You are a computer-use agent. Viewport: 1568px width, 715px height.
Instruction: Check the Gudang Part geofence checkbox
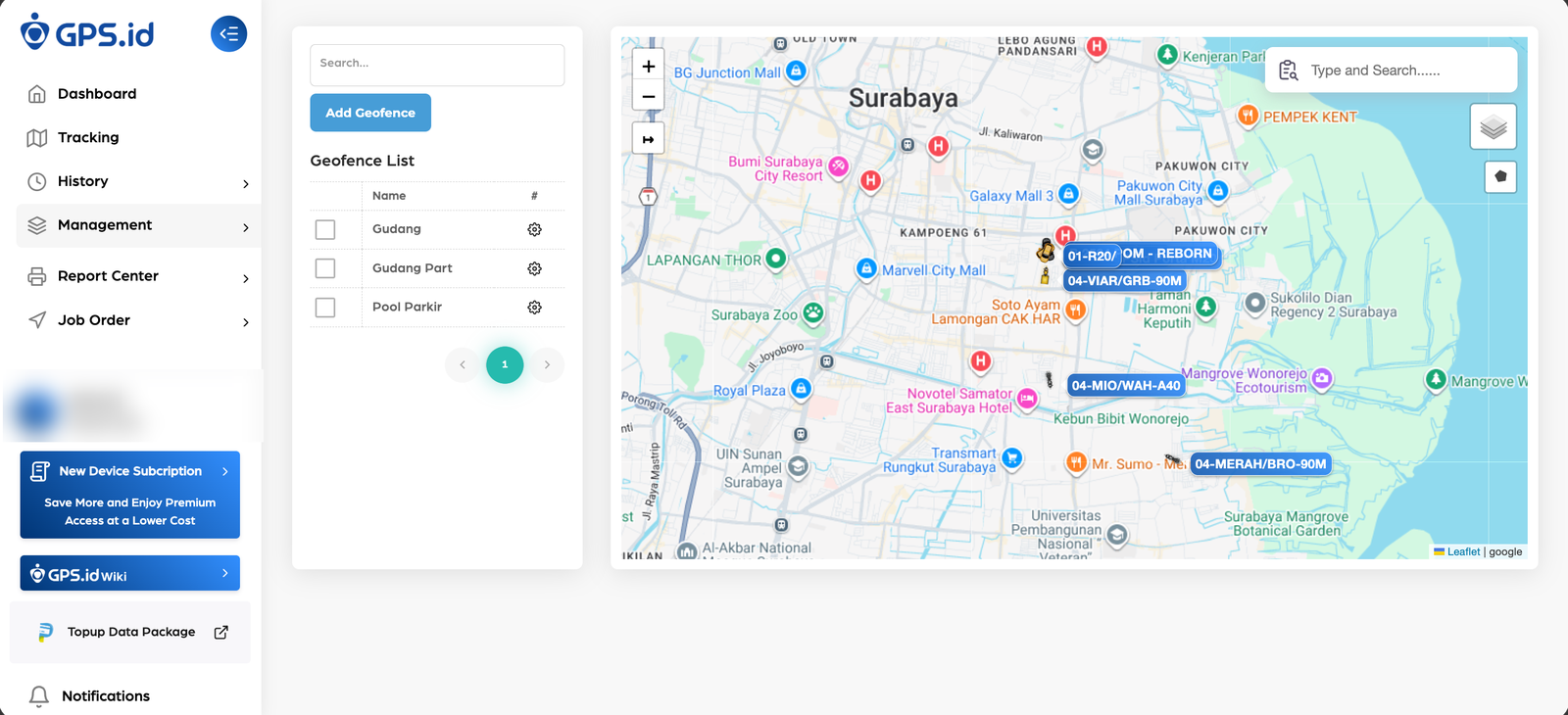[325, 268]
